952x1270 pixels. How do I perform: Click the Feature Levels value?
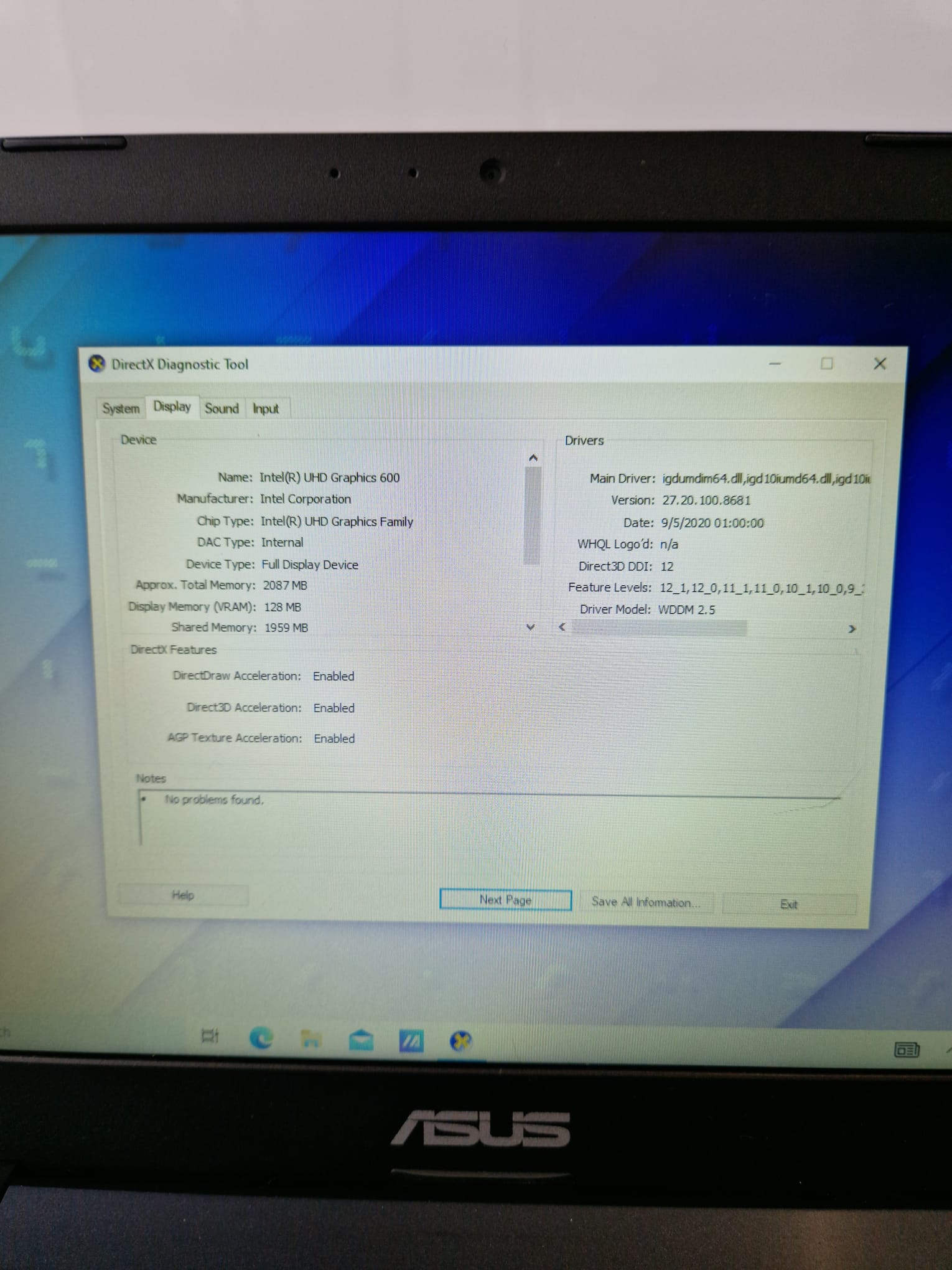click(762, 588)
